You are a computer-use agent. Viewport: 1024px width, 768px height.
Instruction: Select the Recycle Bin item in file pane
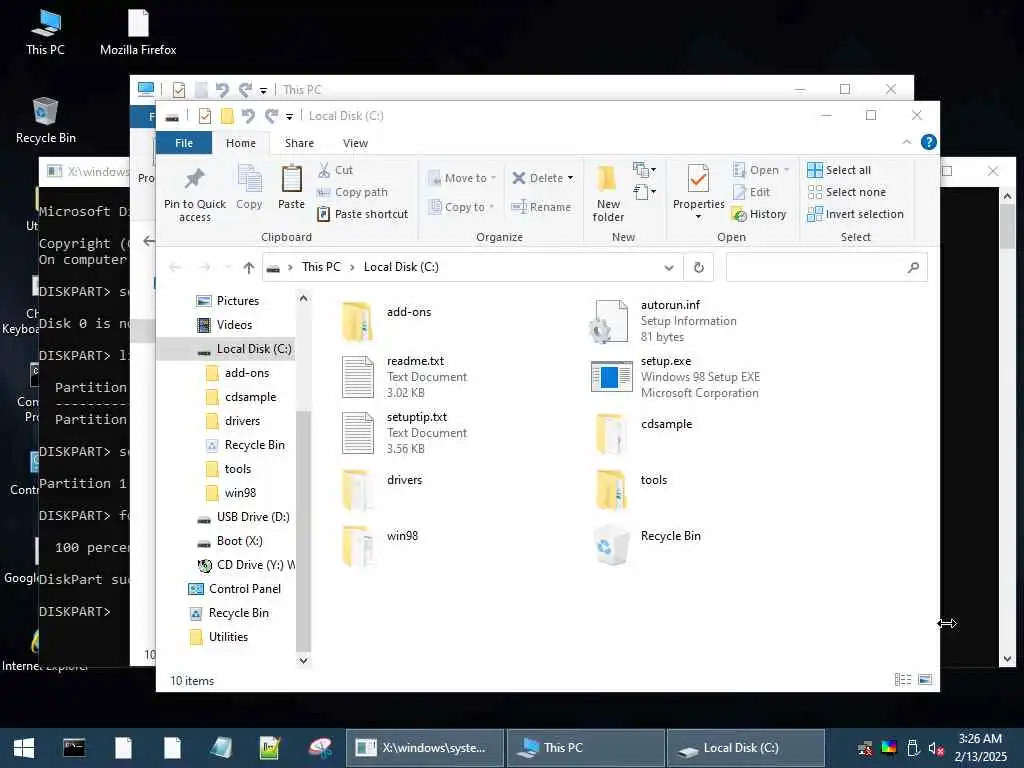click(647, 545)
